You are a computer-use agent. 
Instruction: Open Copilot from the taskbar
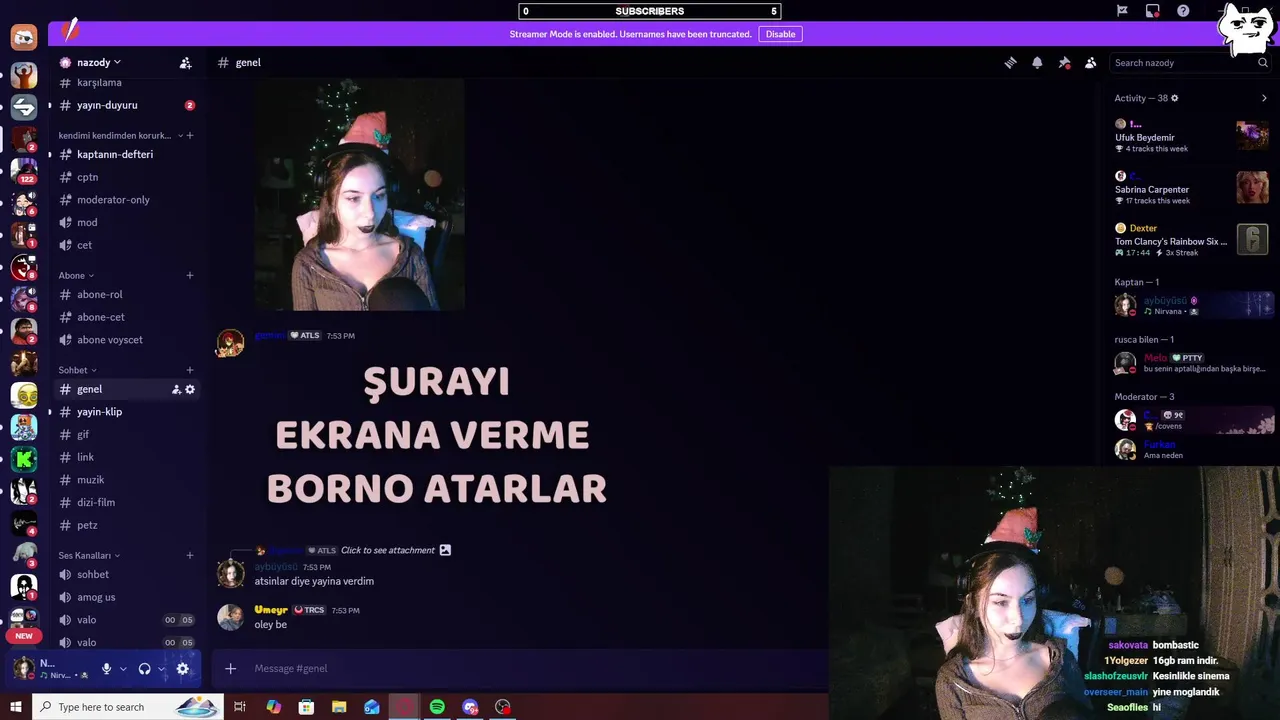(273, 707)
